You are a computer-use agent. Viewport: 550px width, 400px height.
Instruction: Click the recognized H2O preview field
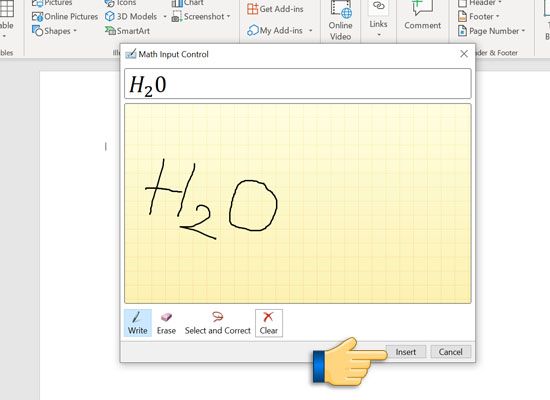(297, 84)
